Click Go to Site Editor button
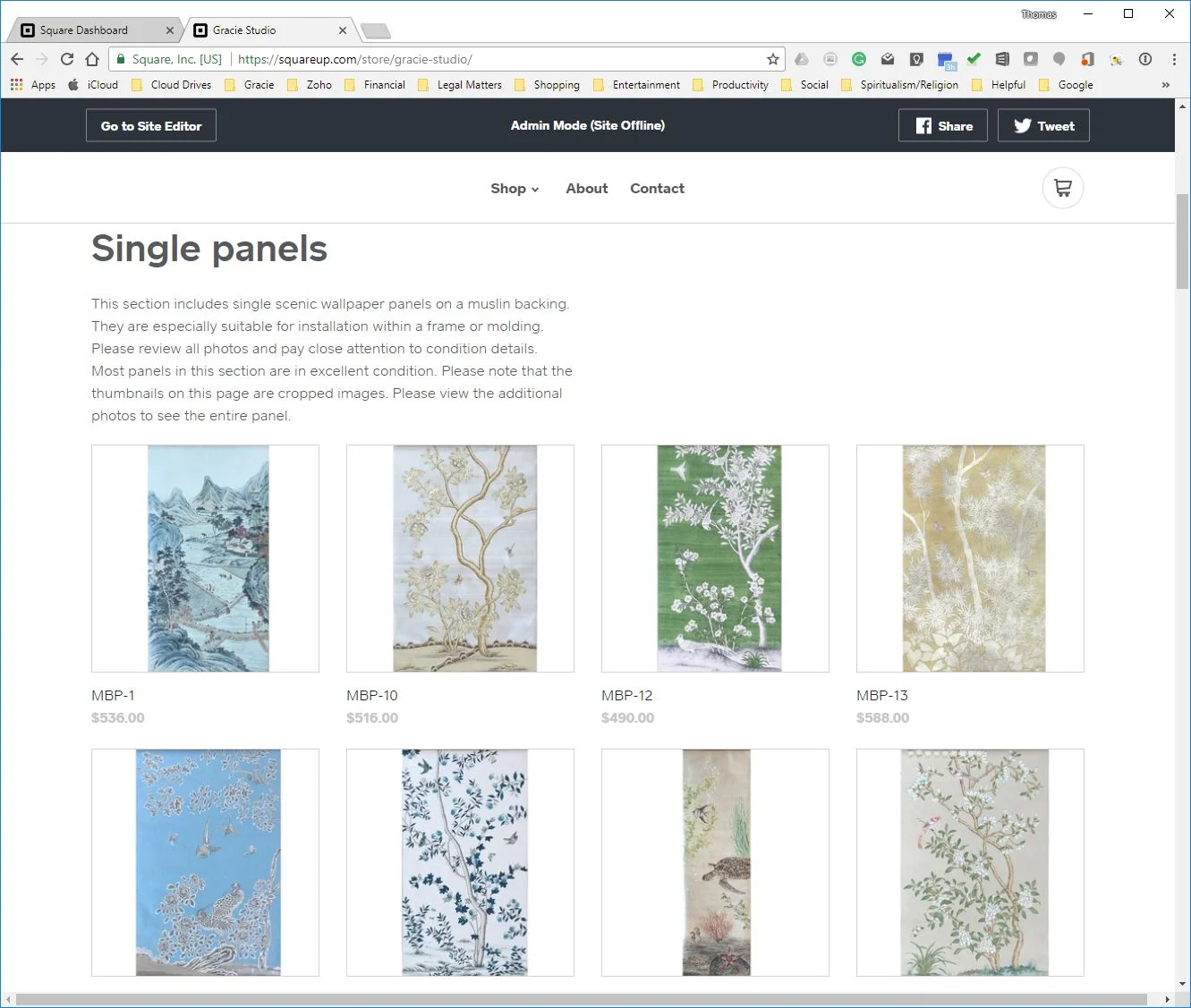 (x=151, y=125)
